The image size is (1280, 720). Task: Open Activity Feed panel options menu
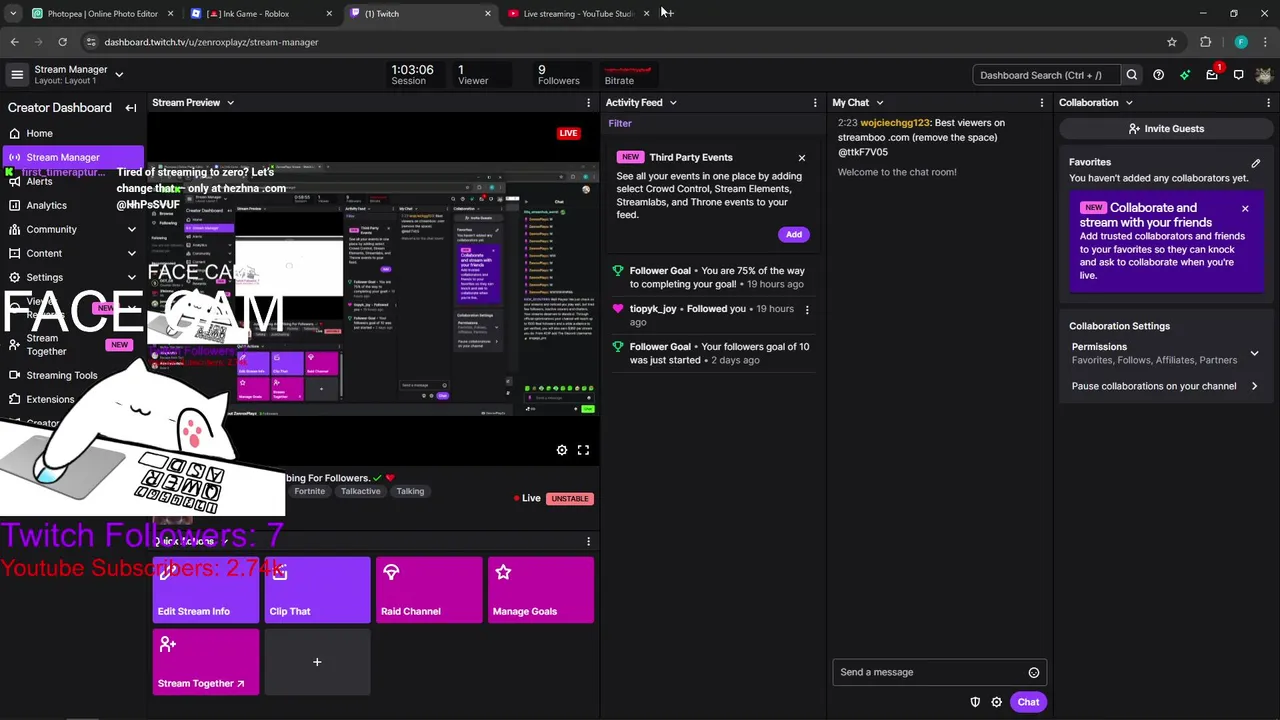(x=815, y=103)
